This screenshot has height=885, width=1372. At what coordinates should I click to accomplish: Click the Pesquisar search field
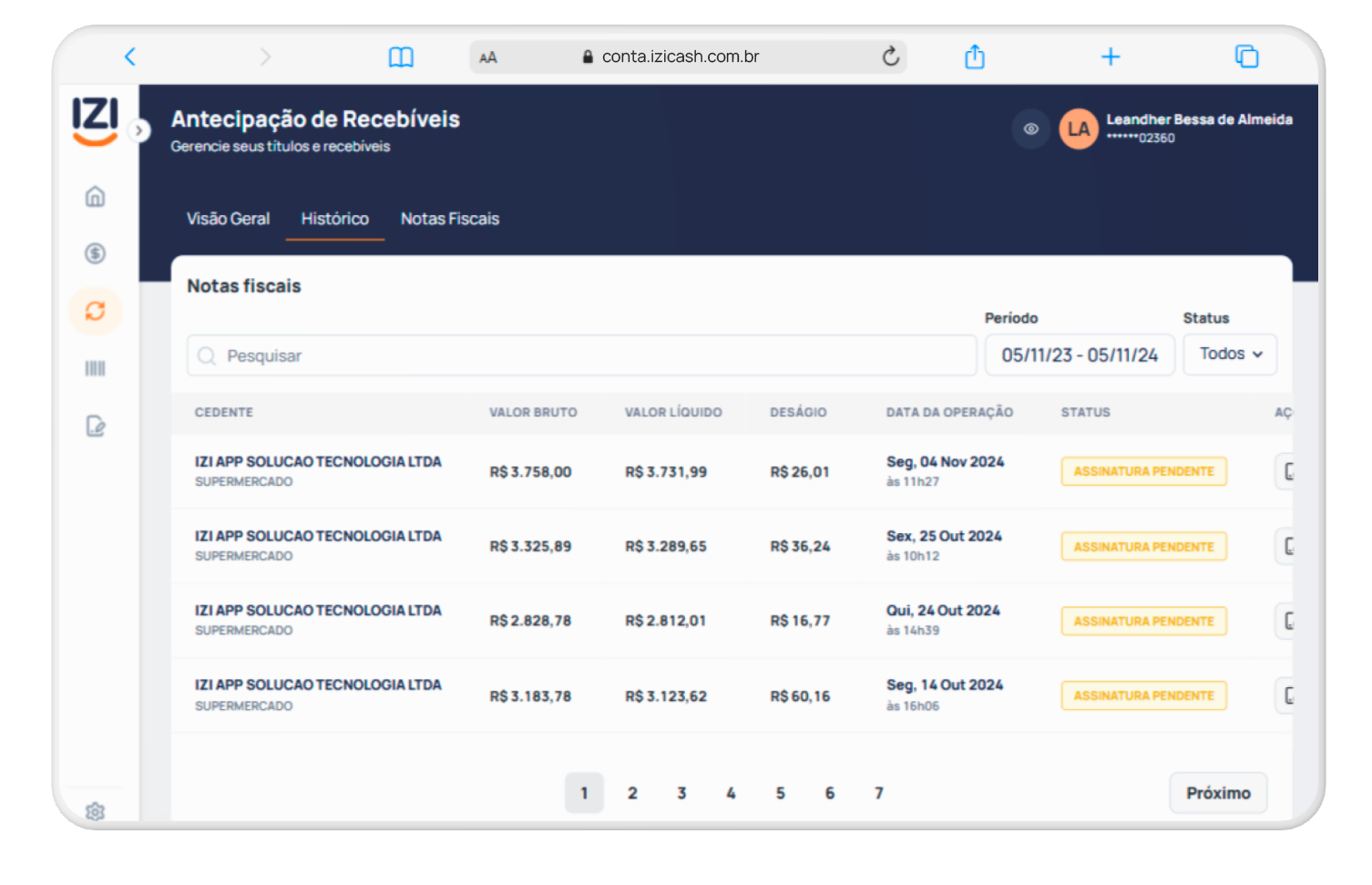click(x=583, y=355)
